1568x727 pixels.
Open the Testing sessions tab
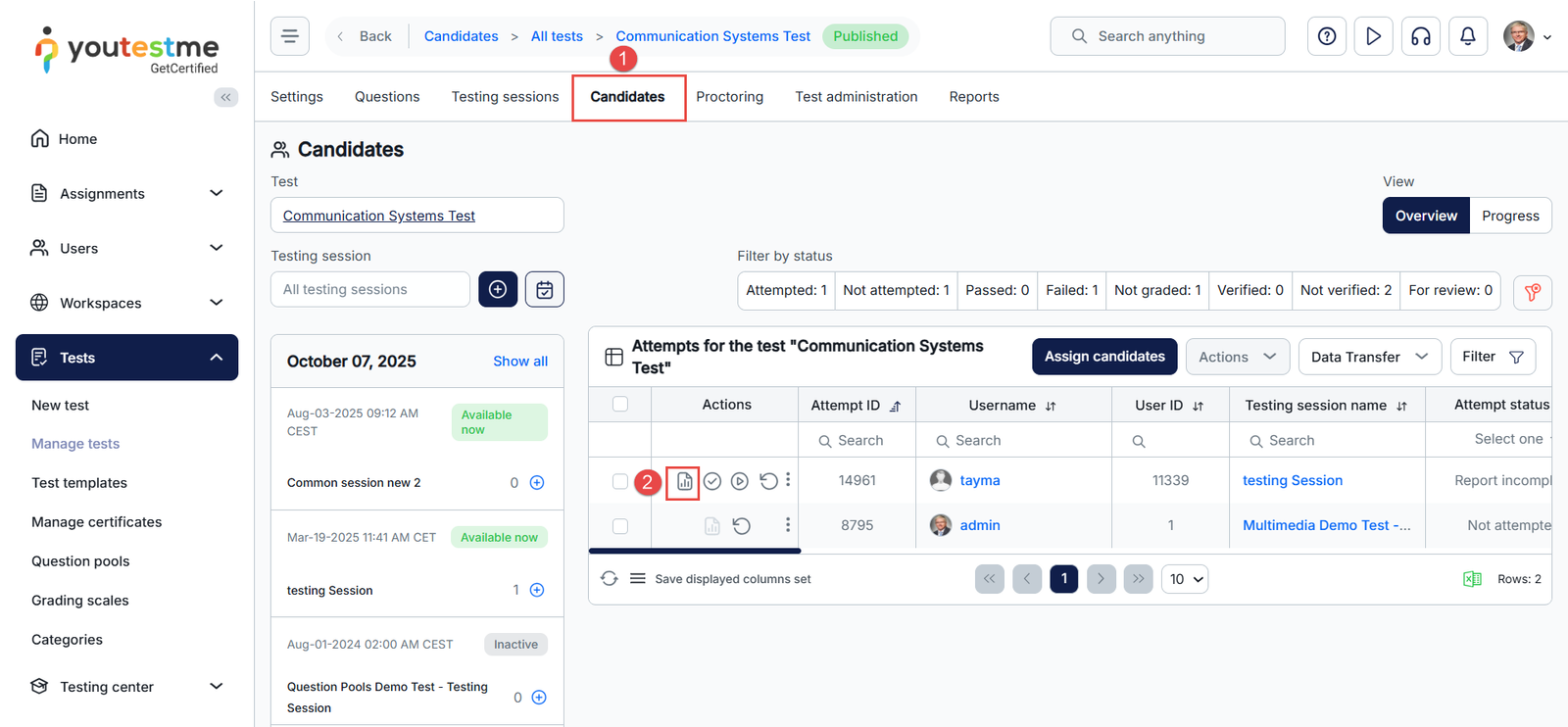tap(505, 97)
